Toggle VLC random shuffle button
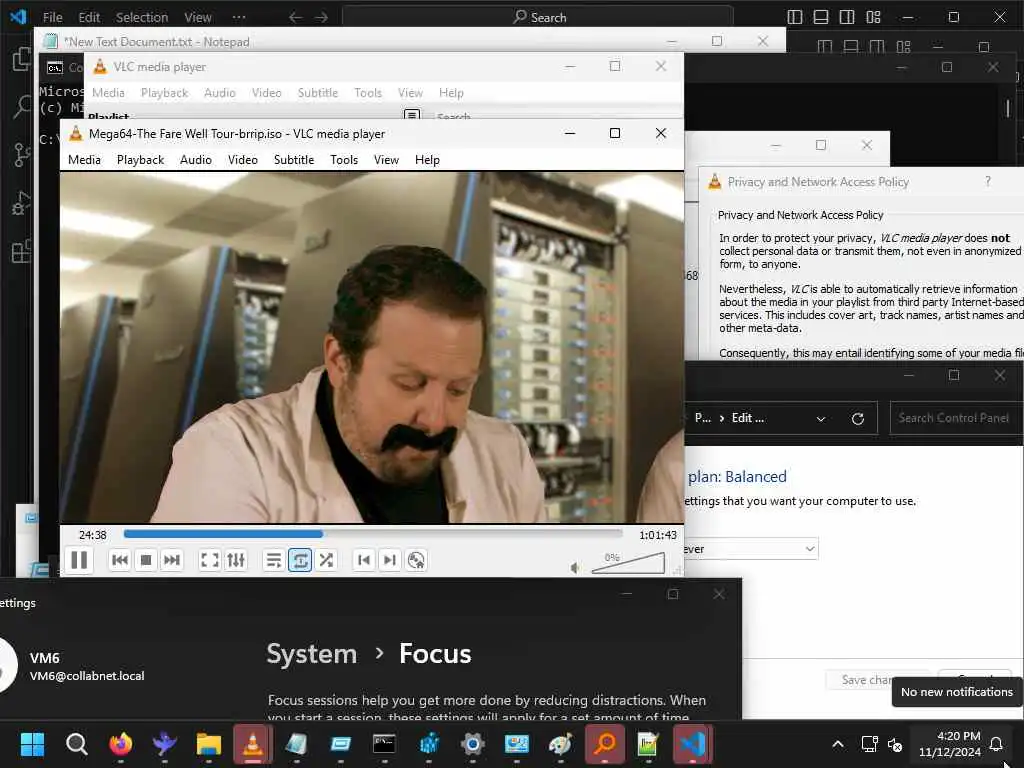The width and height of the screenshot is (1024, 768). point(326,560)
